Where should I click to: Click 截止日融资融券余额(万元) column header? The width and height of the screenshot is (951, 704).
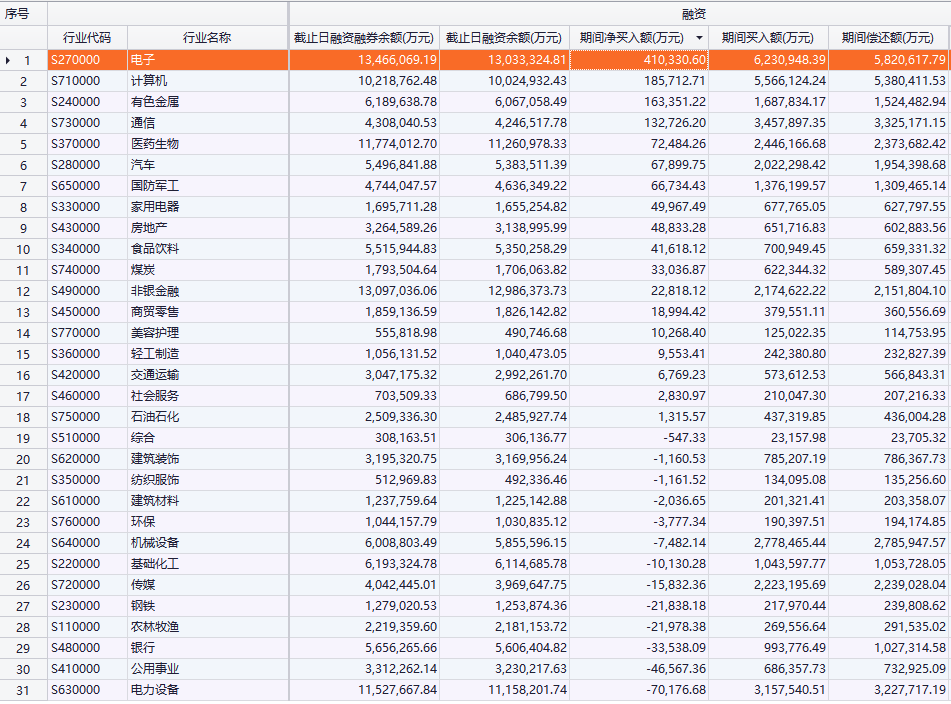click(x=364, y=38)
